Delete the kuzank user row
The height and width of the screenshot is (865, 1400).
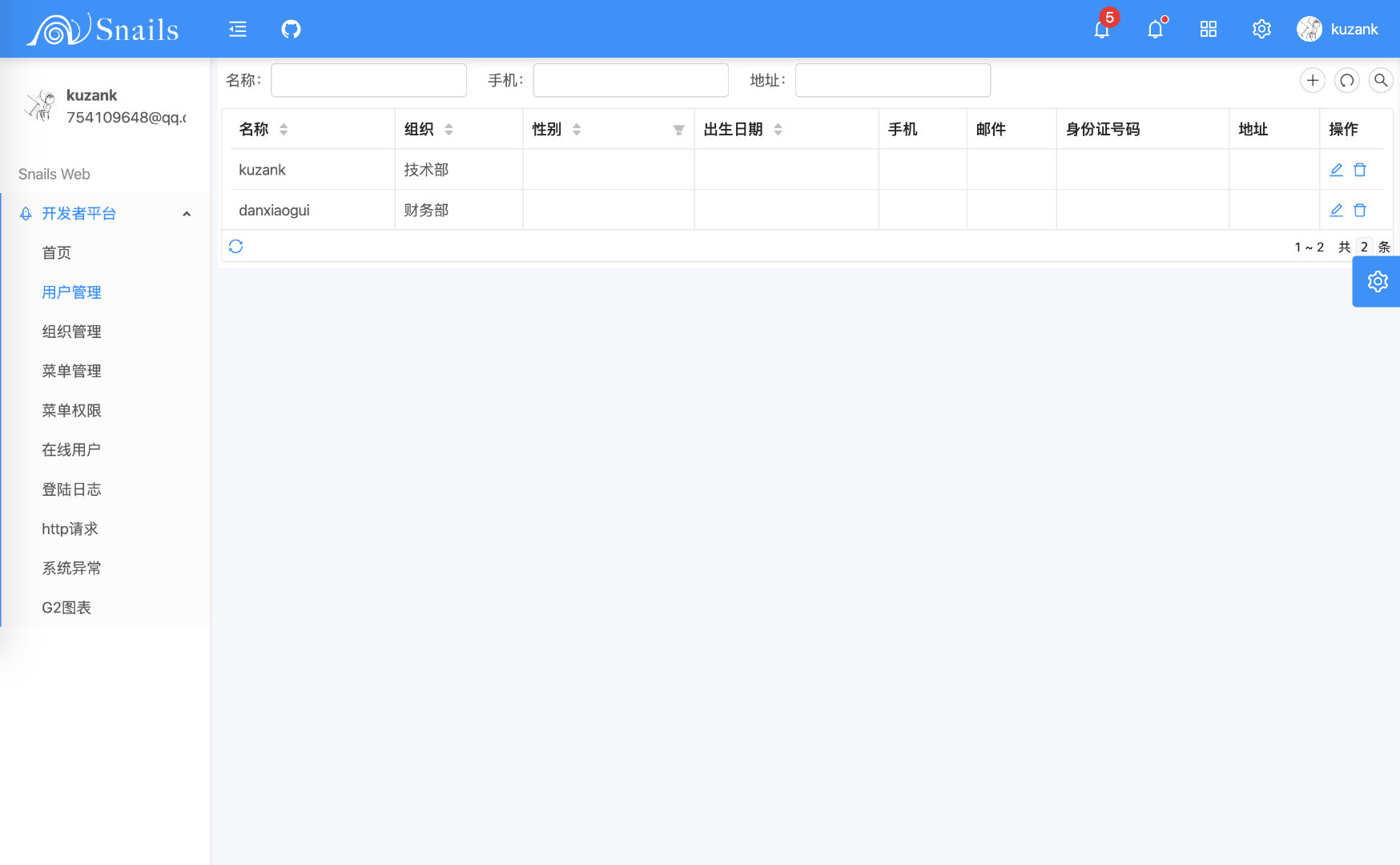[1360, 170]
